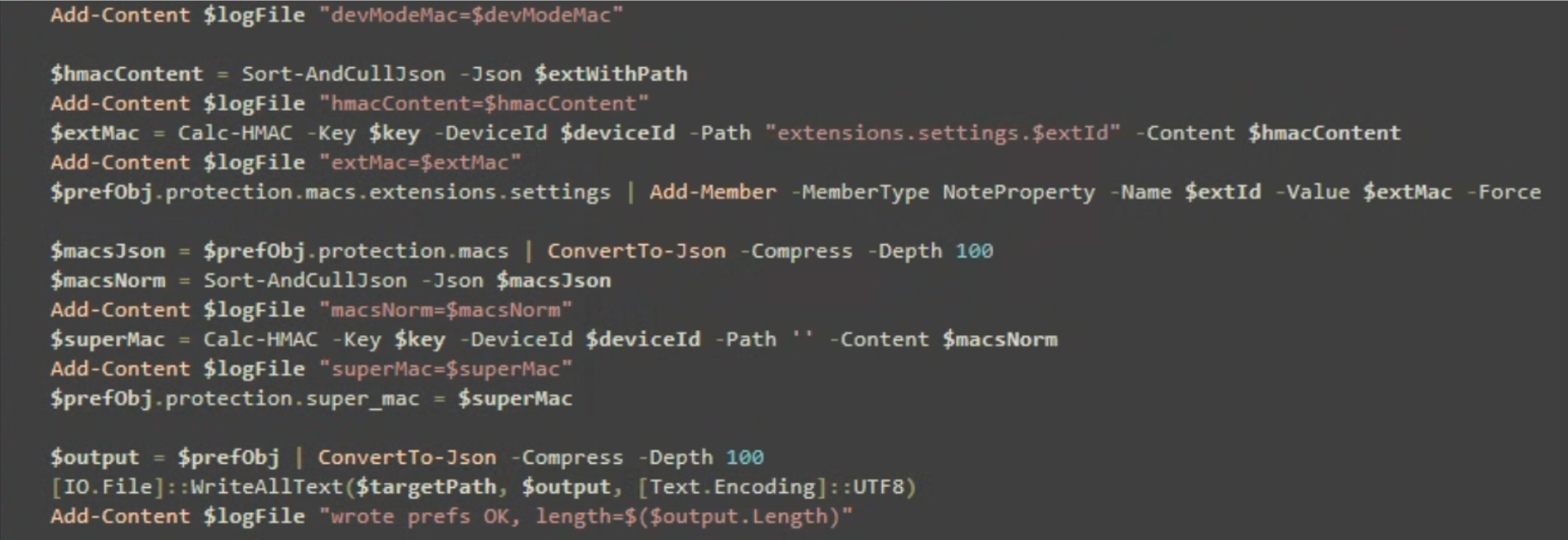Click the "devModeMac=$devModeMac" string
1568x540 pixels.
point(471,15)
